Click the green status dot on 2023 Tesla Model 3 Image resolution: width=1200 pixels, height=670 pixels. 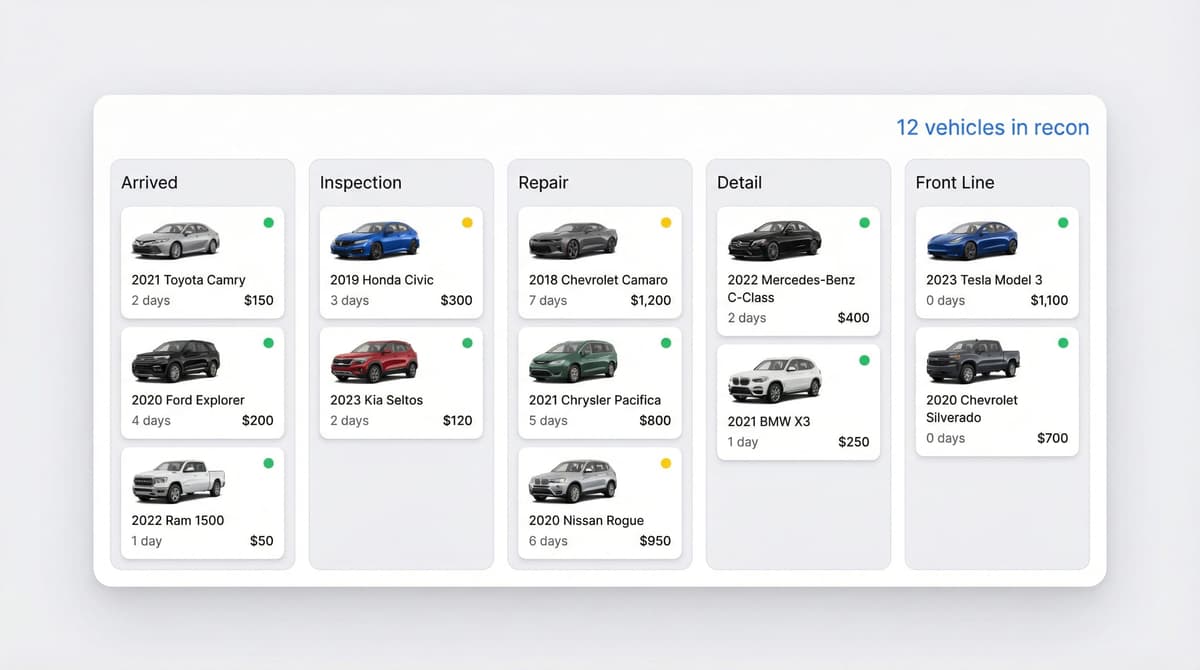[1063, 223]
